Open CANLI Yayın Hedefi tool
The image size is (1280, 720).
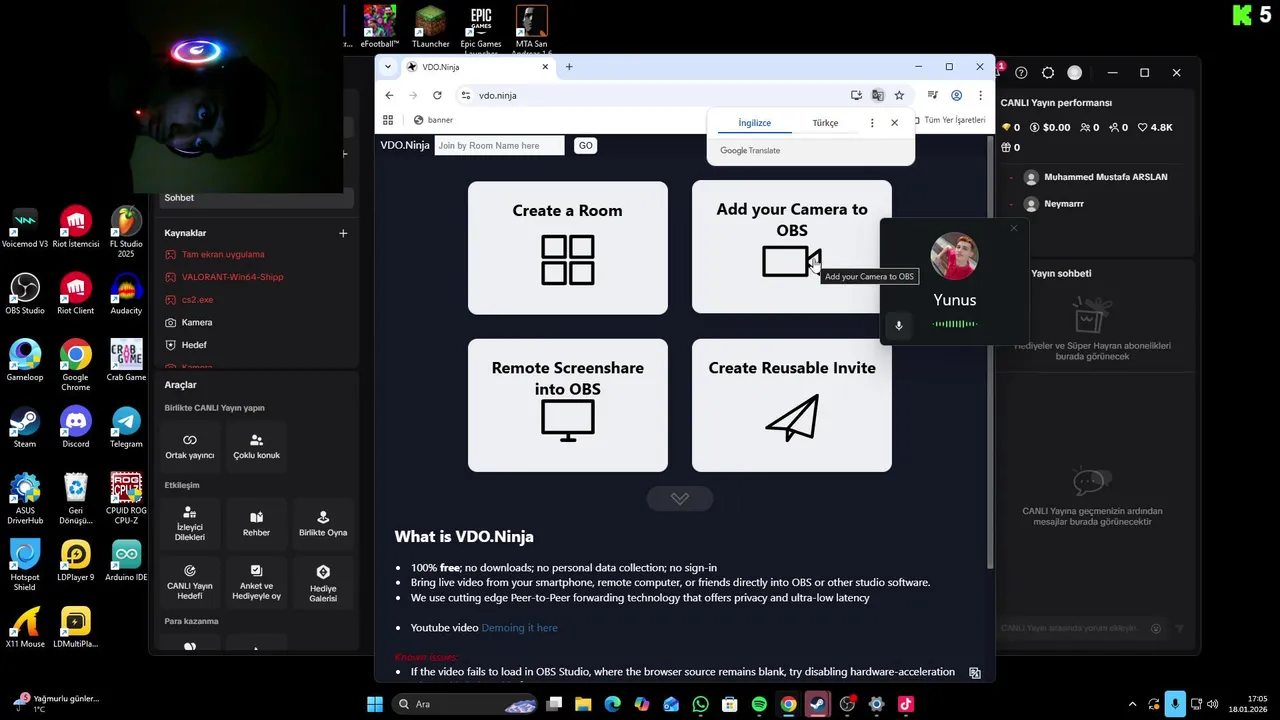[190, 582]
